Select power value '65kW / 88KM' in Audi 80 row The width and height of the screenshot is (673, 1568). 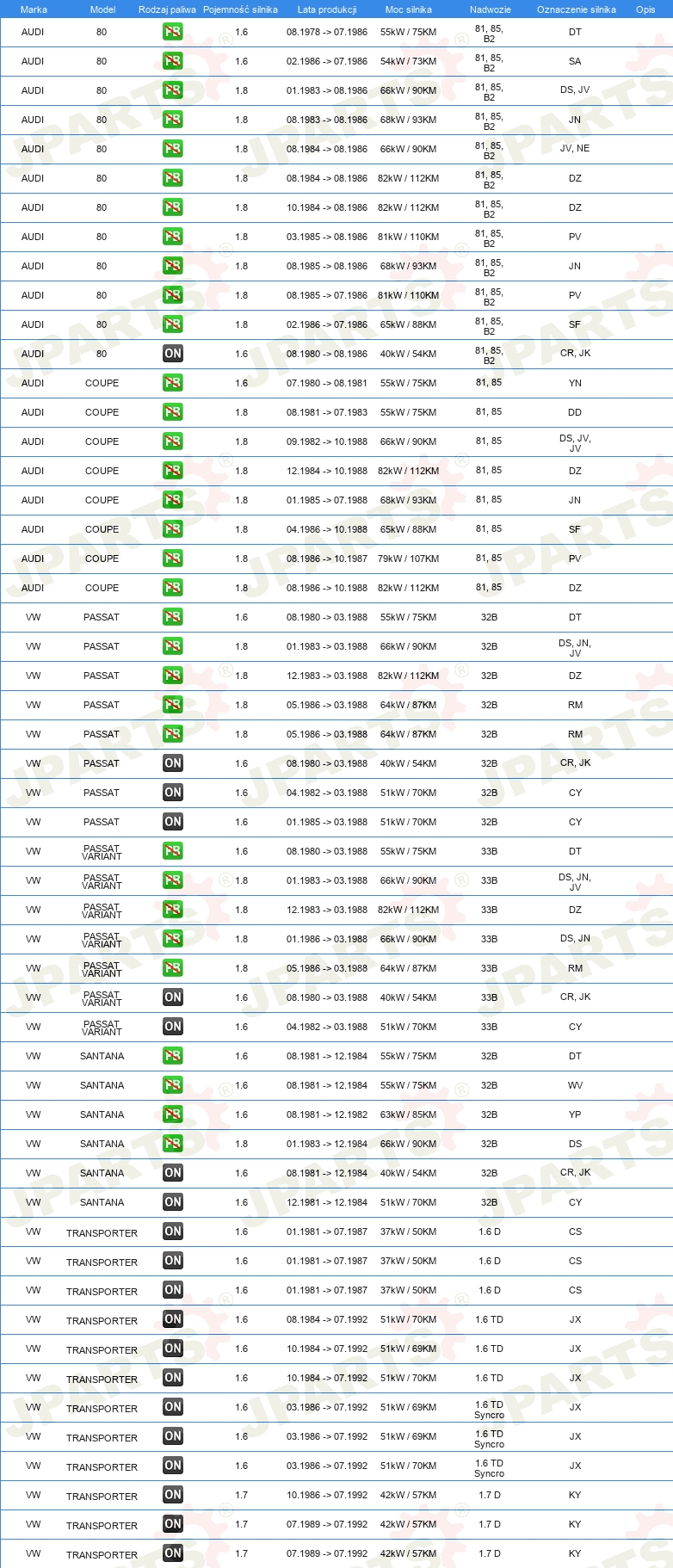[x=409, y=324]
